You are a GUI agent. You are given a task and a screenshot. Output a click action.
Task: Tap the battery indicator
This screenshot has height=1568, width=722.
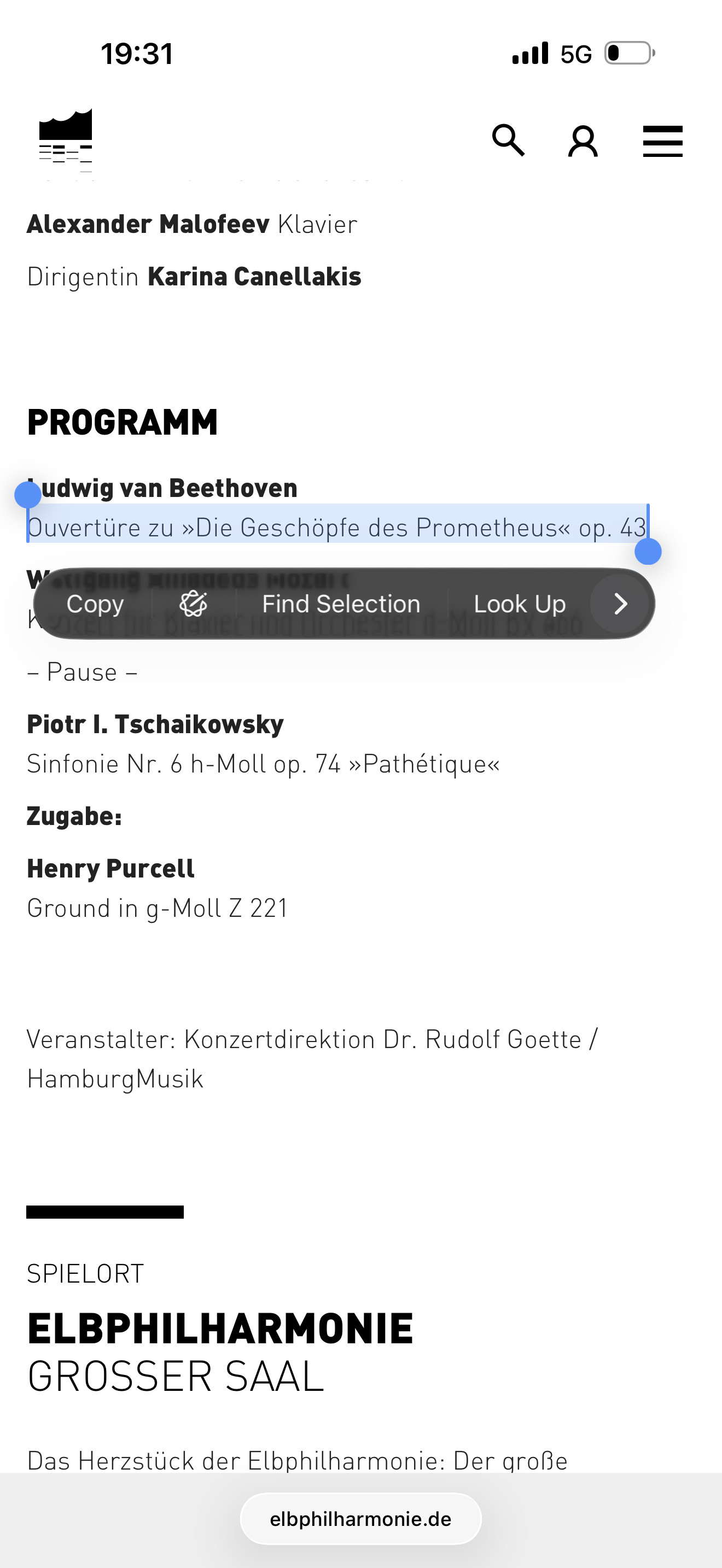click(629, 53)
